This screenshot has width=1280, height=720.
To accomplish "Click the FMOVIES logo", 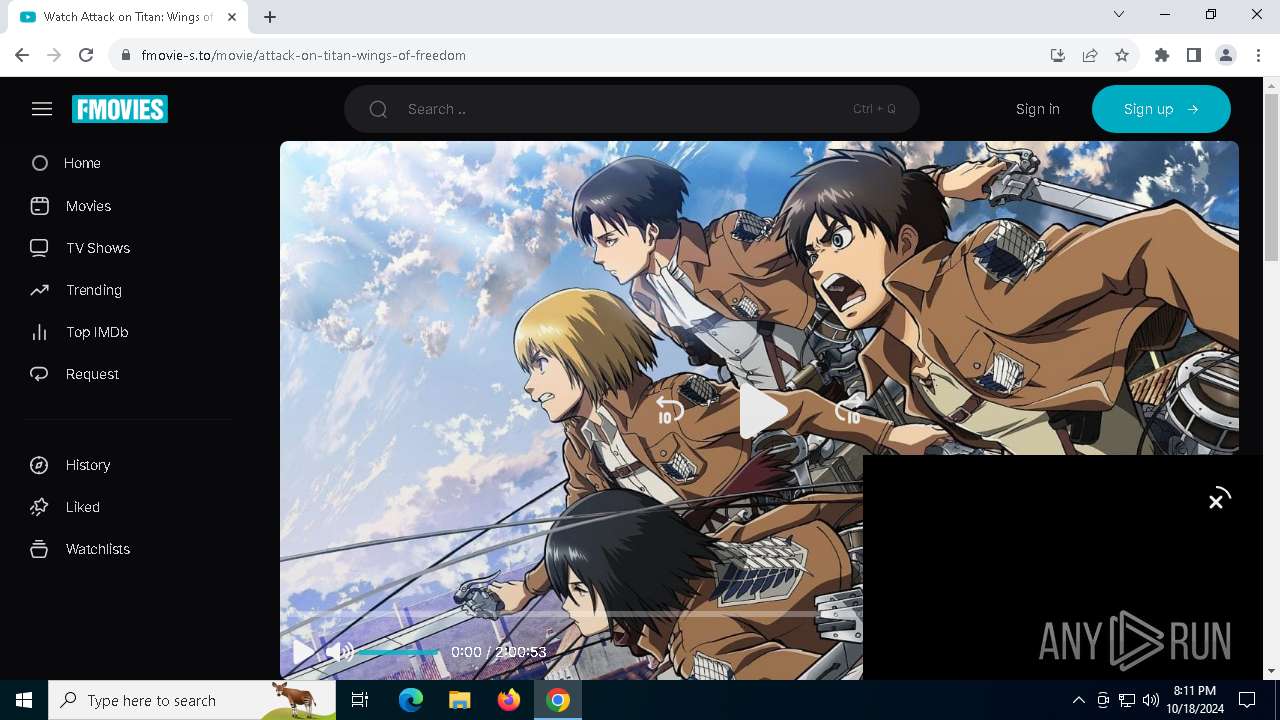I will point(120,109).
